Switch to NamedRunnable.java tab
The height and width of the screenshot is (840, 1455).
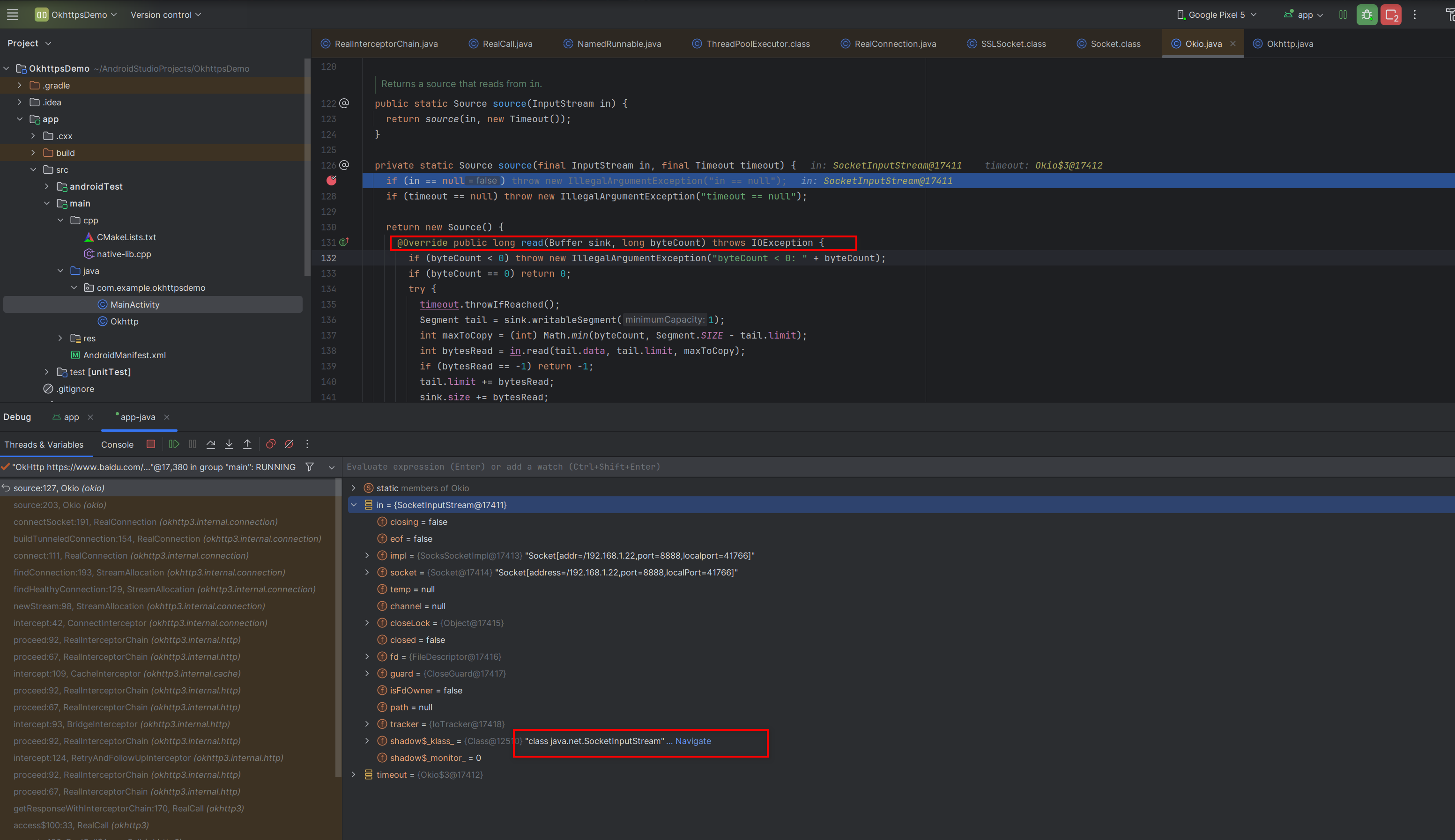612,44
